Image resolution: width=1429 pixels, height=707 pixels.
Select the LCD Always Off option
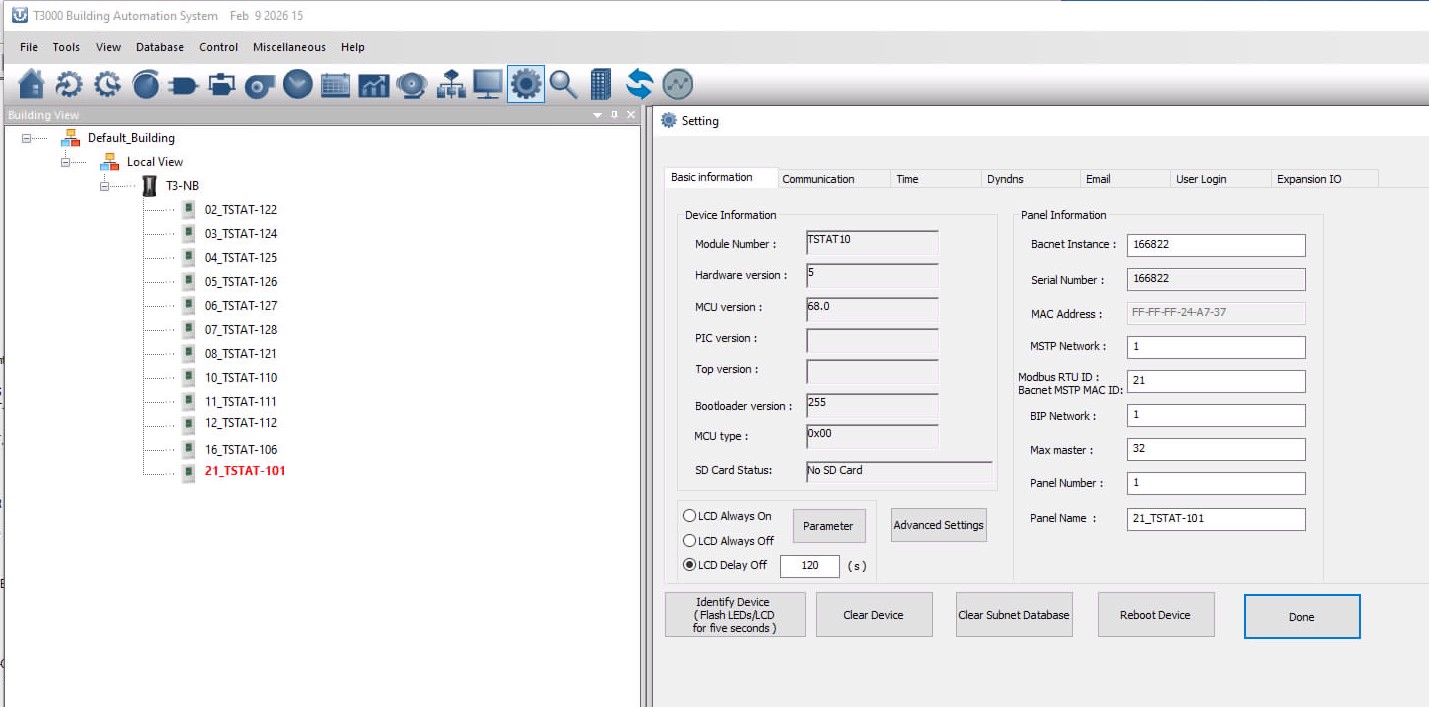[689, 541]
